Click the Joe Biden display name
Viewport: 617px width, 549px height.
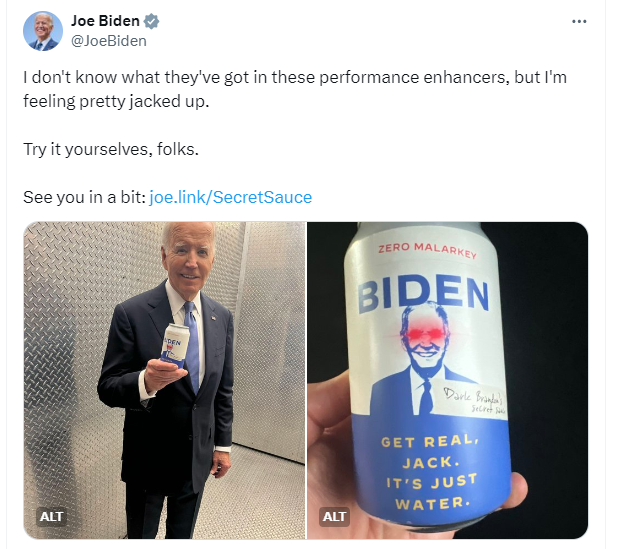coord(105,21)
